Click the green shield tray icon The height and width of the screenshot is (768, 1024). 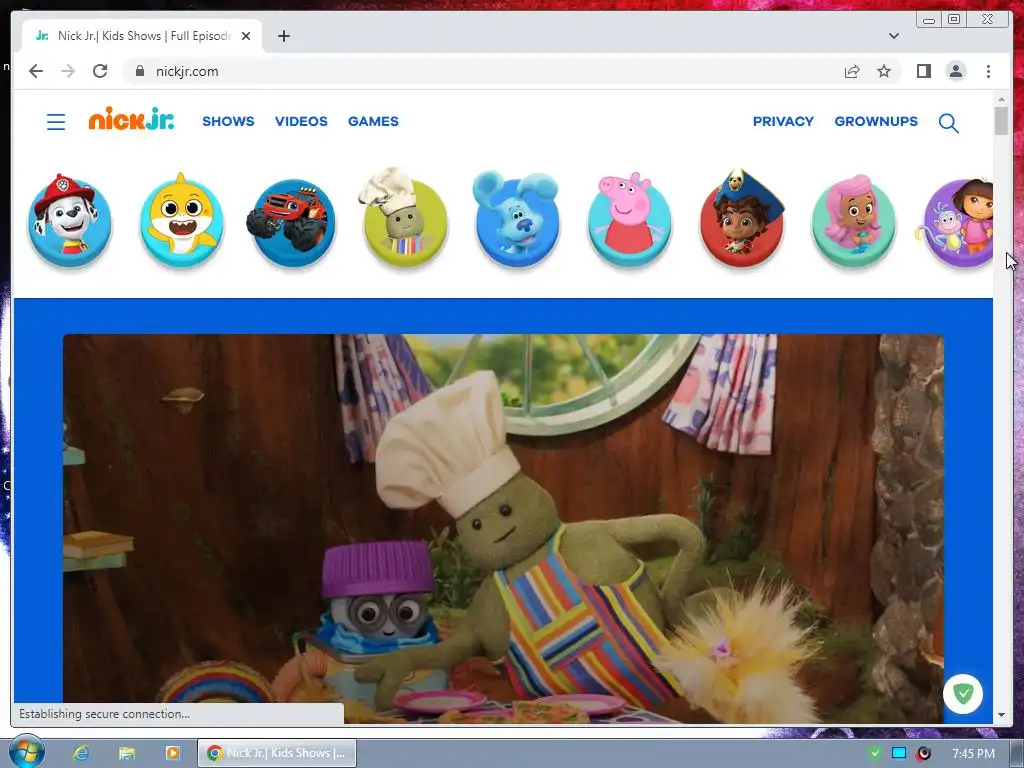874,753
